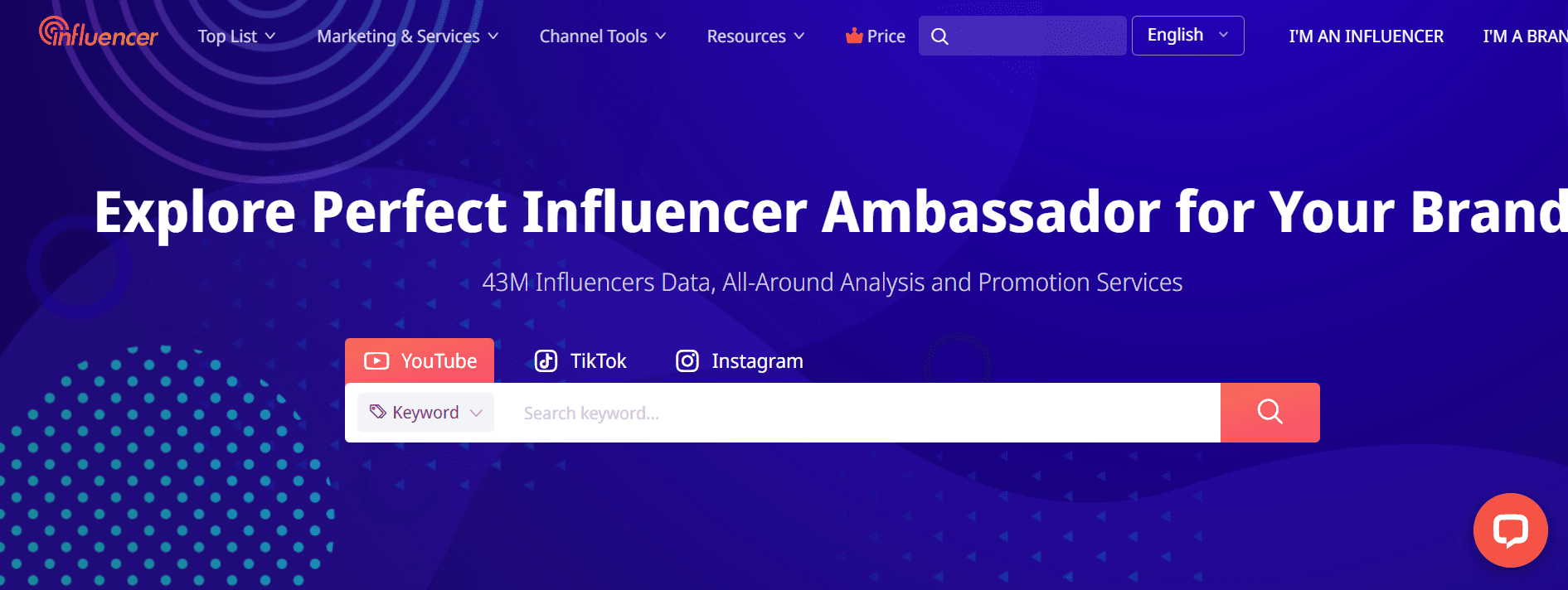Open the Channel Tools dropdown
Screen dimensions: 1568x590
click(603, 36)
